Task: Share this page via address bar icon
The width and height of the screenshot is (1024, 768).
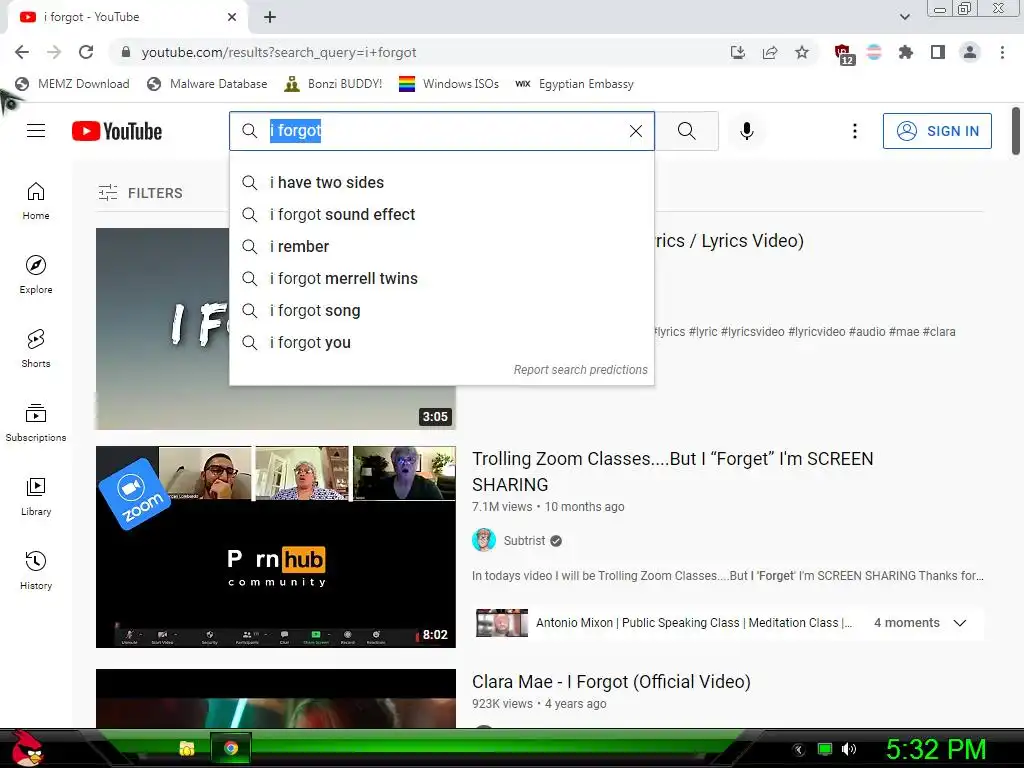Action: 770,52
